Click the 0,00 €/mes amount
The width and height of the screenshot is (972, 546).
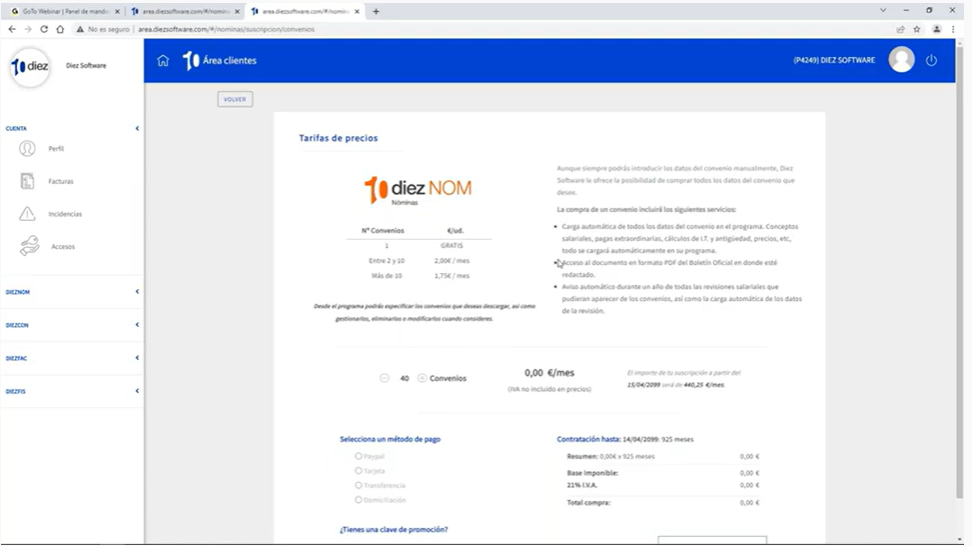[x=549, y=372]
